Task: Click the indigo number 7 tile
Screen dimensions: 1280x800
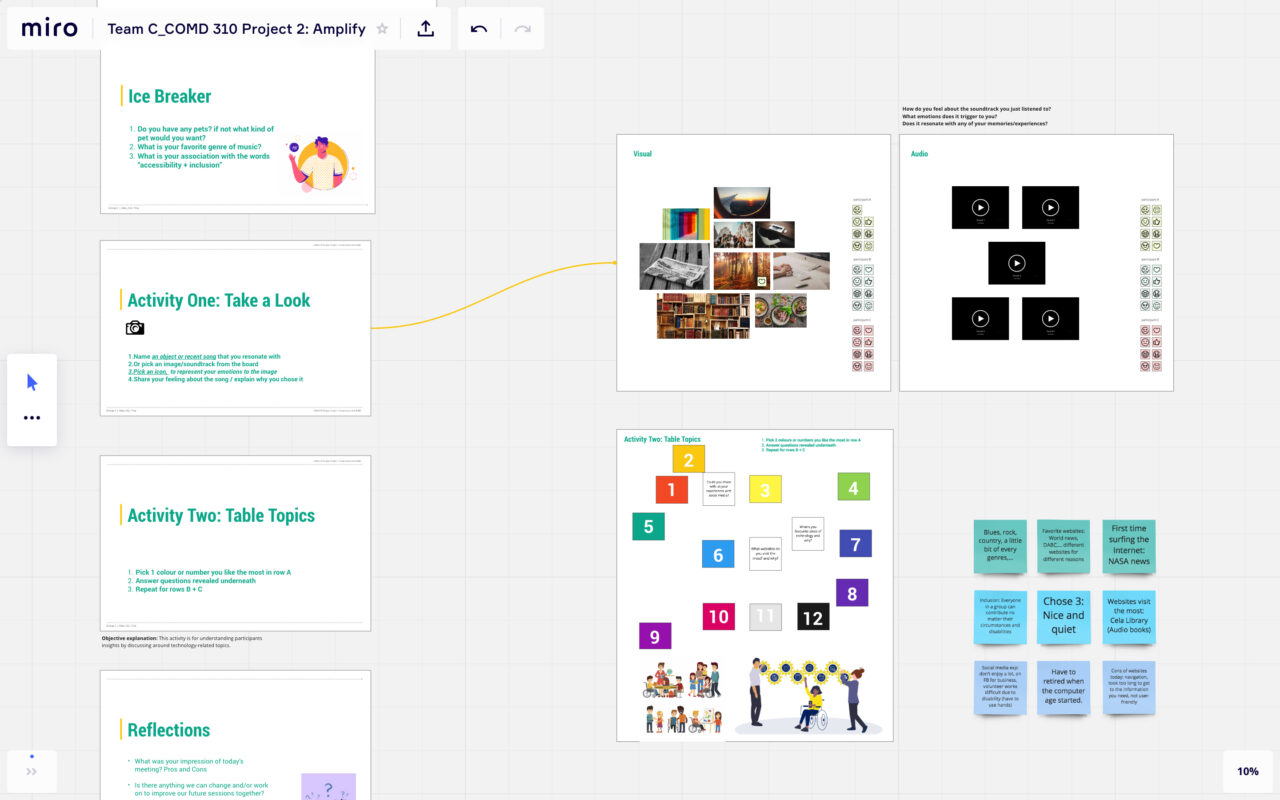Action: point(855,544)
